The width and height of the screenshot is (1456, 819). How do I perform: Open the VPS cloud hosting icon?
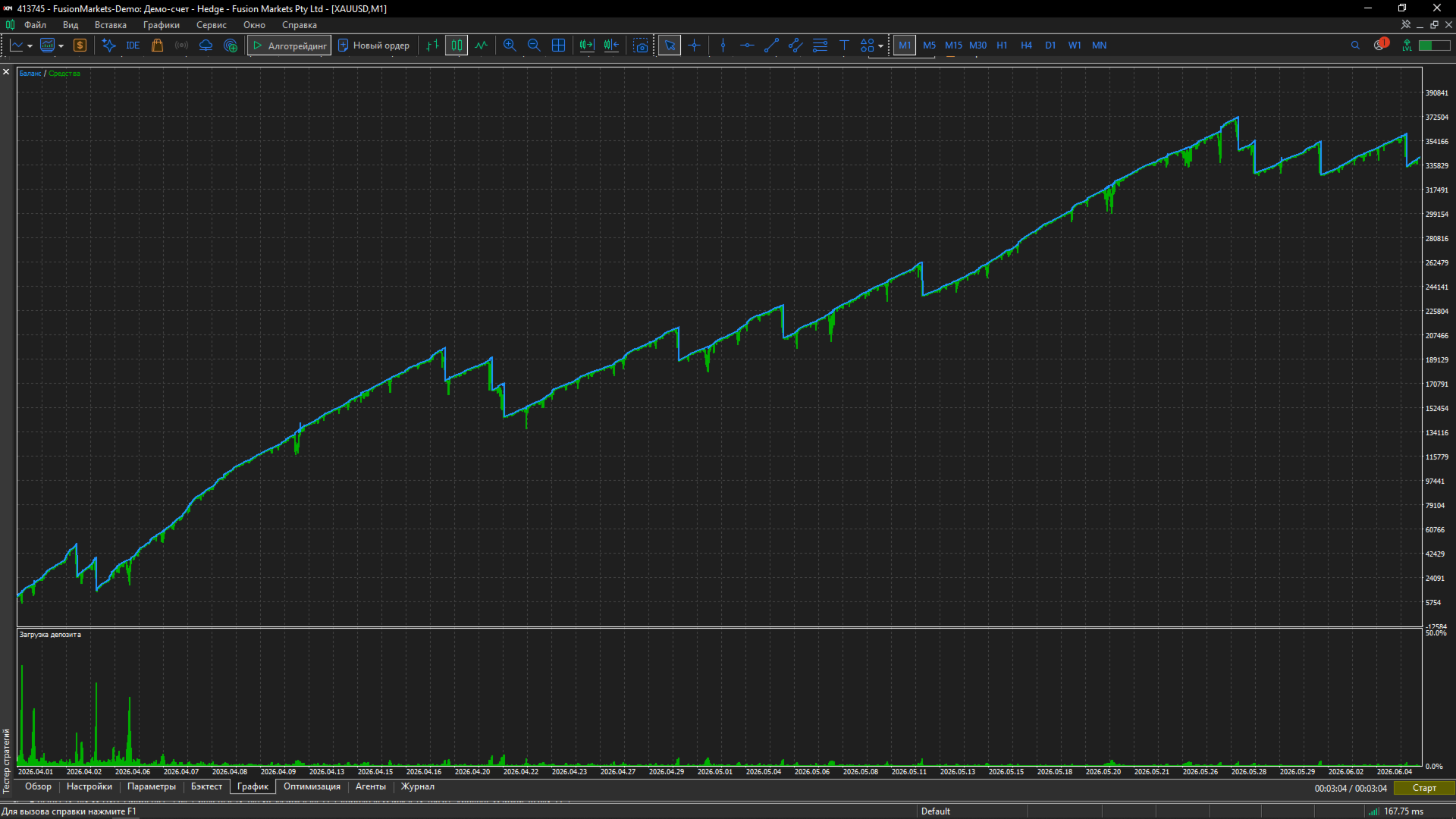pos(206,45)
